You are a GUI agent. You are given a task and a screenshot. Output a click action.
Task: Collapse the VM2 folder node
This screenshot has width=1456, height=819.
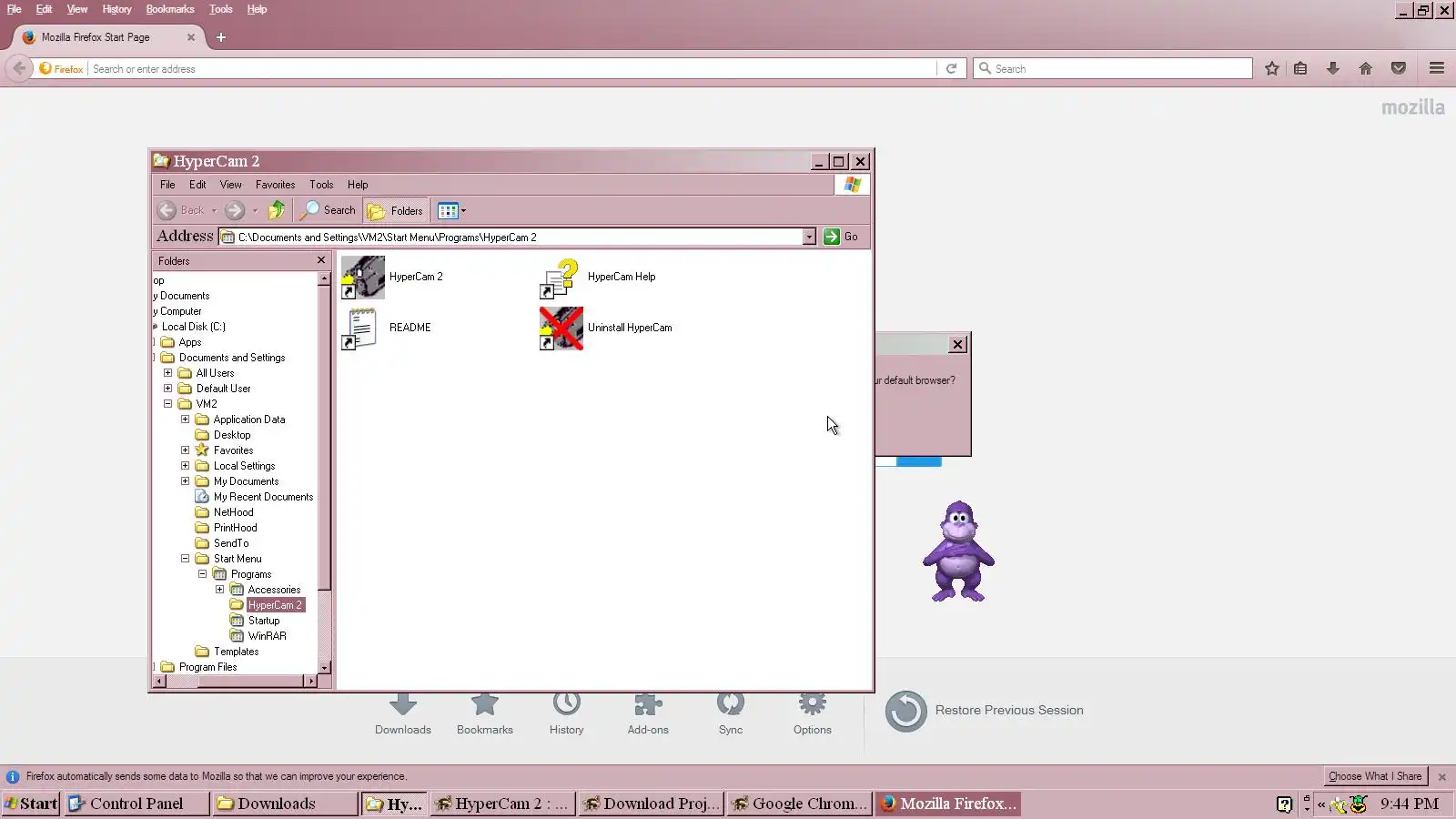pyautogui.click(x=167, y=404)
